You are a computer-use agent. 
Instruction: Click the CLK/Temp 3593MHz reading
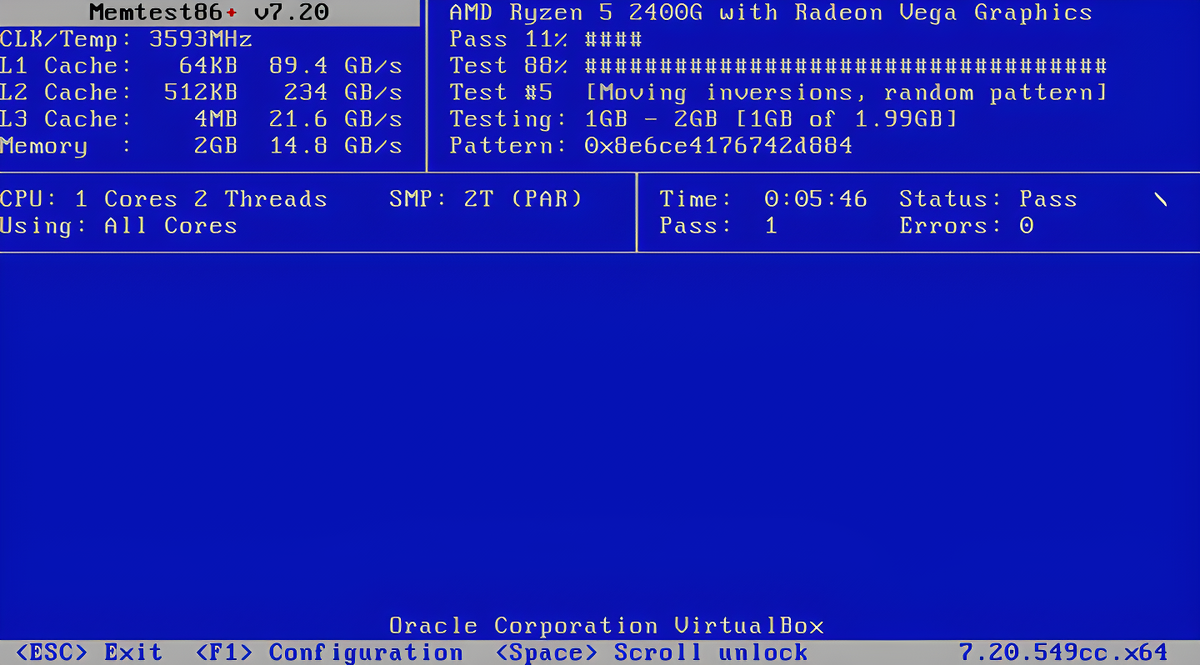click(x=126, y=40)
